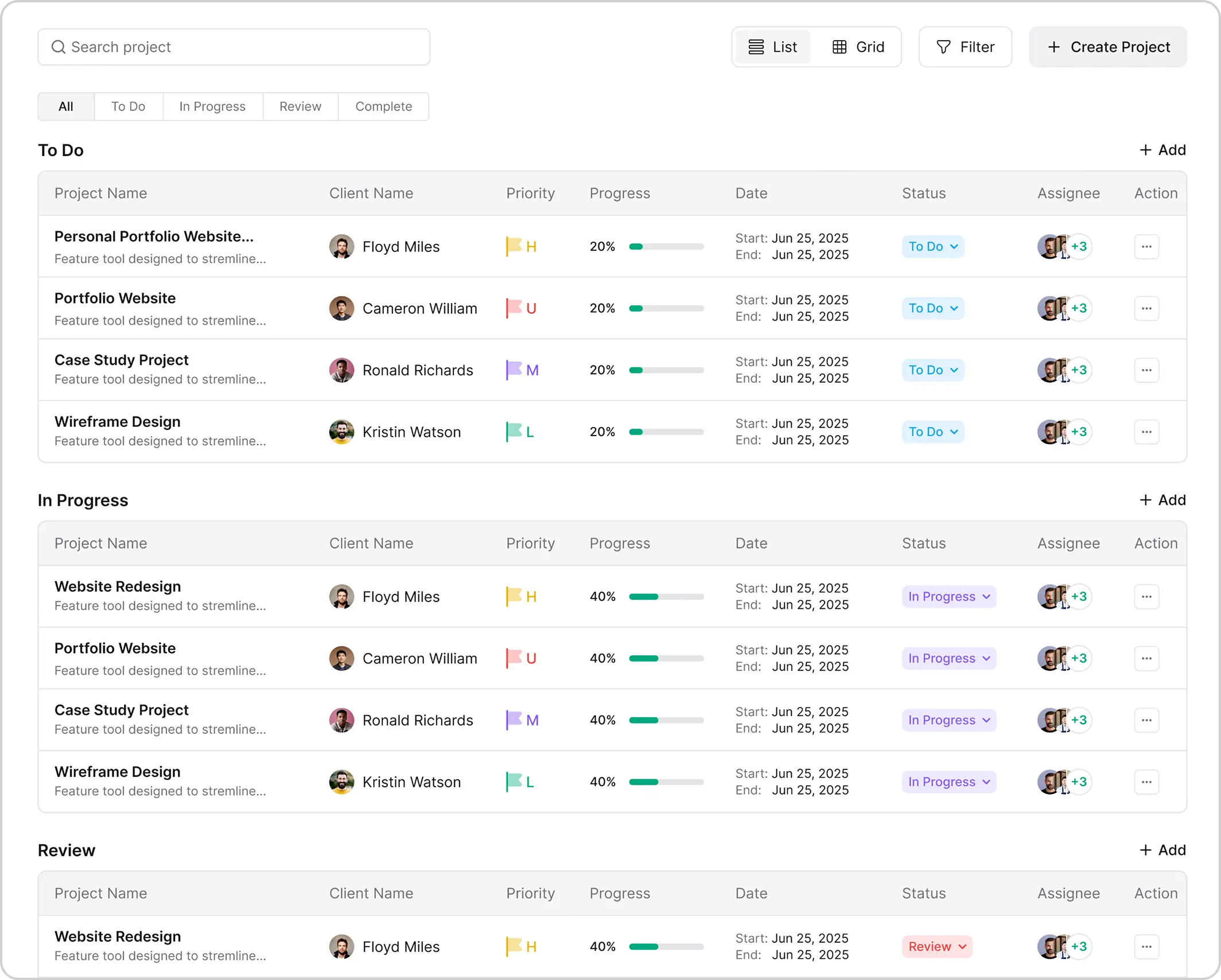
Task: Click the 40% progress bar for Portfolio Website
Action: tap(666, 658)
